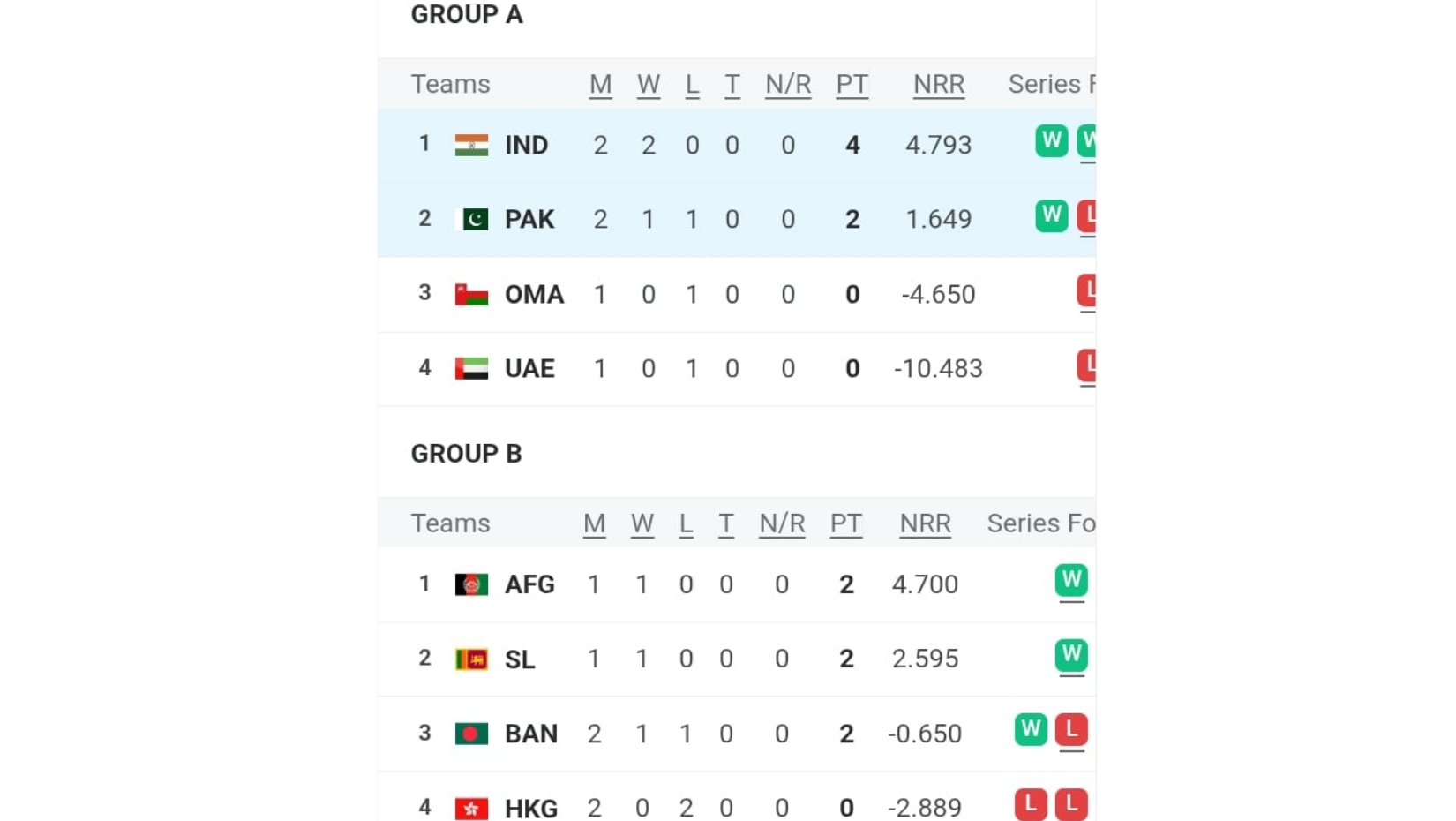Open Afghanistan's W series form badge
This screenshot has height=821, width=1456.
(x=1071, y=581)
